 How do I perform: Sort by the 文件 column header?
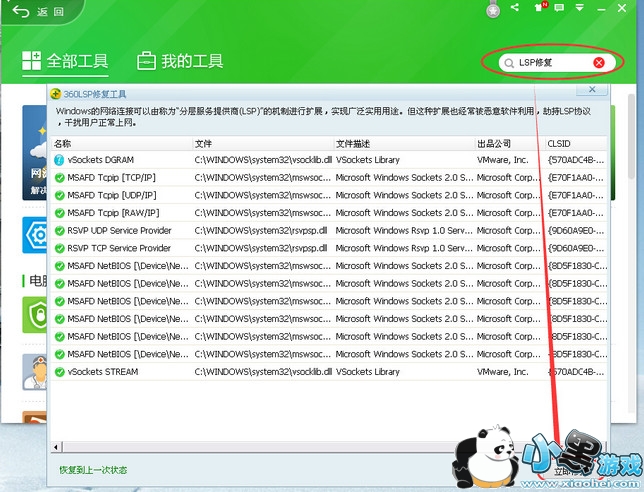(263, 143)
